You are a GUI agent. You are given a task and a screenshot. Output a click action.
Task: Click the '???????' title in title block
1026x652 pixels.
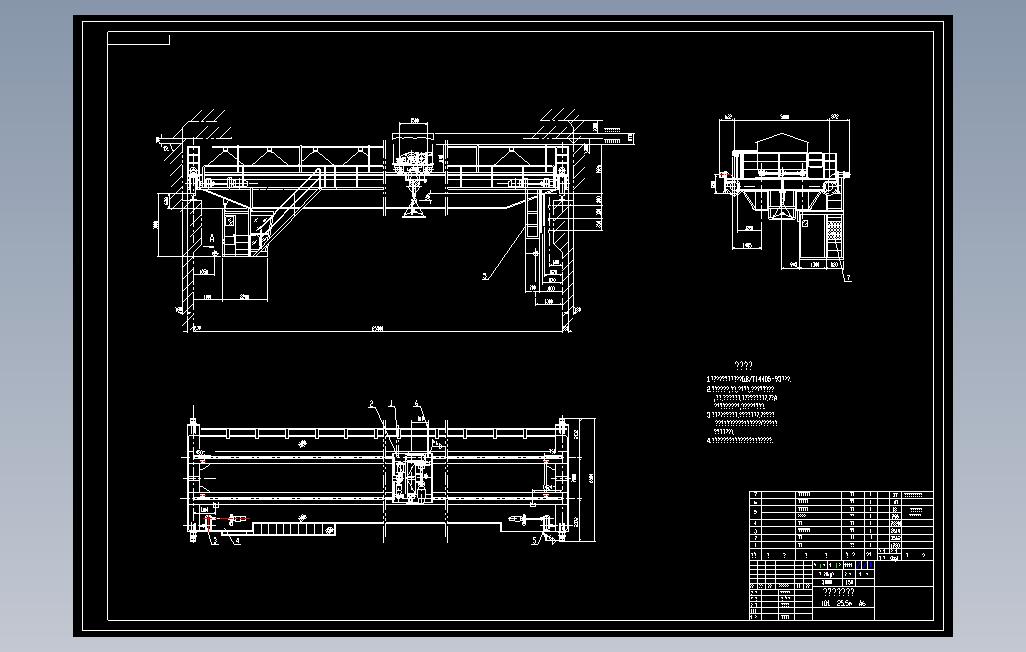(x=838, y=592)
